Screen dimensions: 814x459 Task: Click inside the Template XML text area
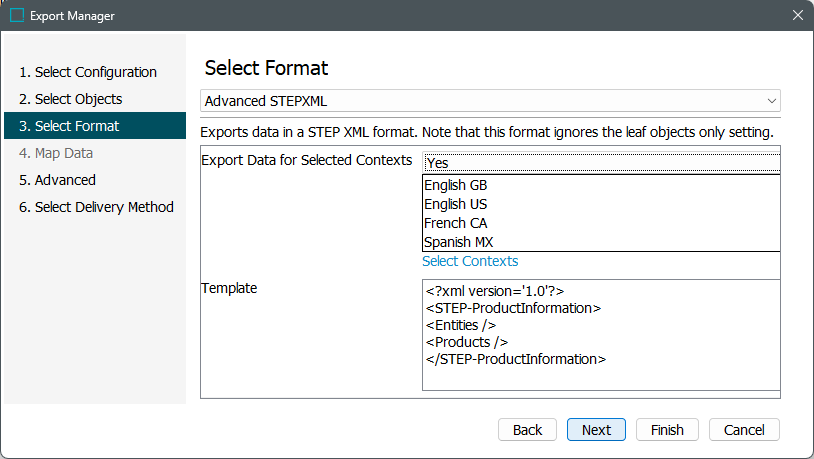600,333
